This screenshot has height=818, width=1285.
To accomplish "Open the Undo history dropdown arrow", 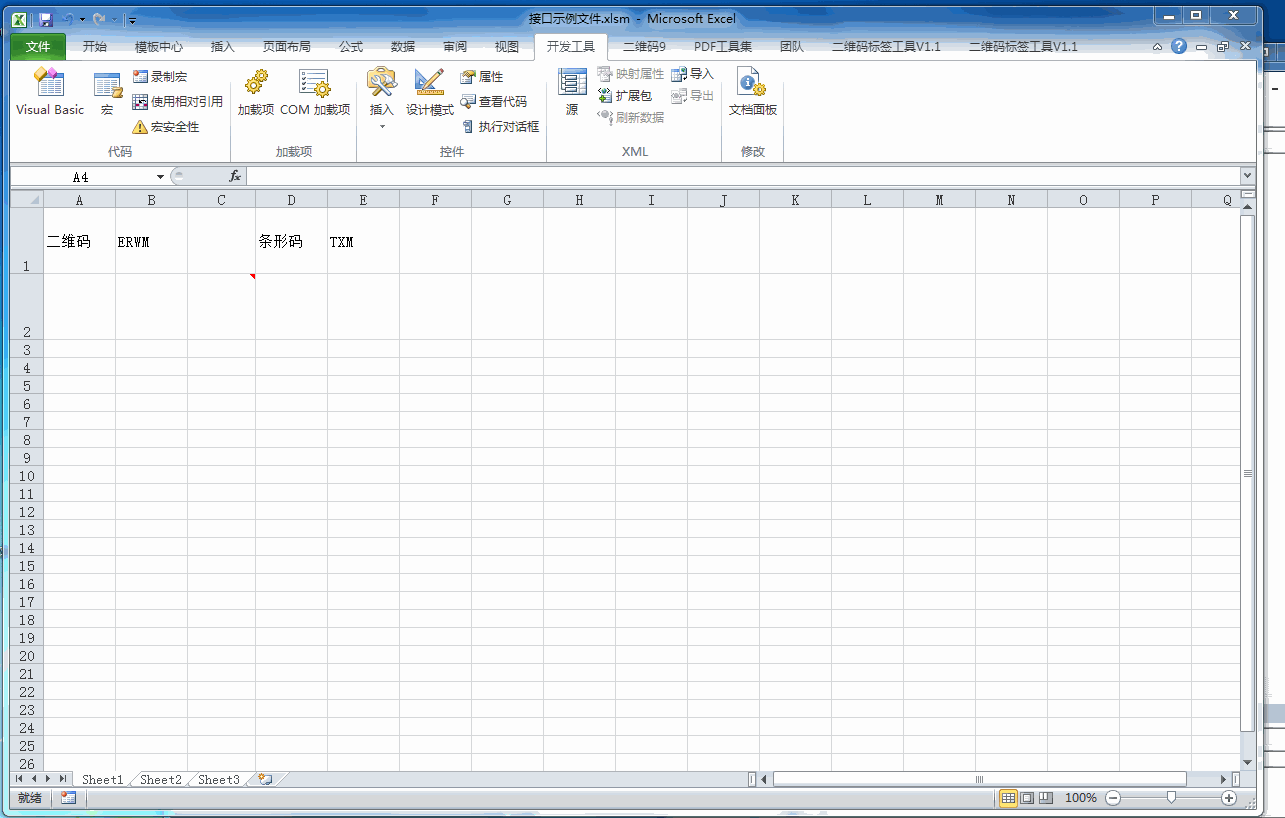I will pyautogui.click(x=83, y=19).
